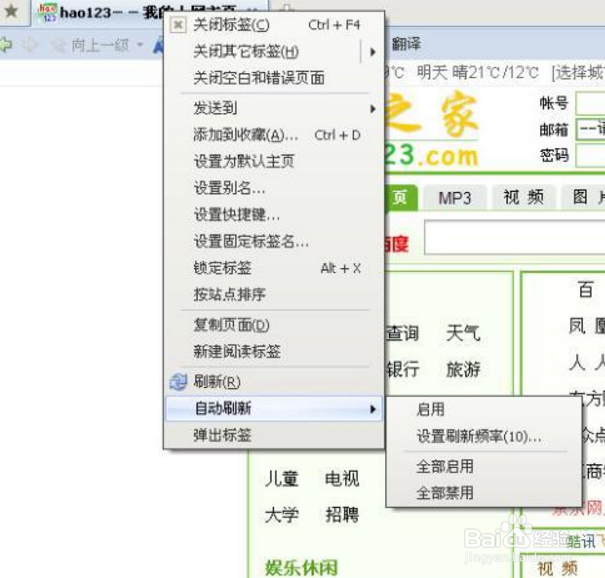Click the hao123 tab favicon

[x=47, y=12]
